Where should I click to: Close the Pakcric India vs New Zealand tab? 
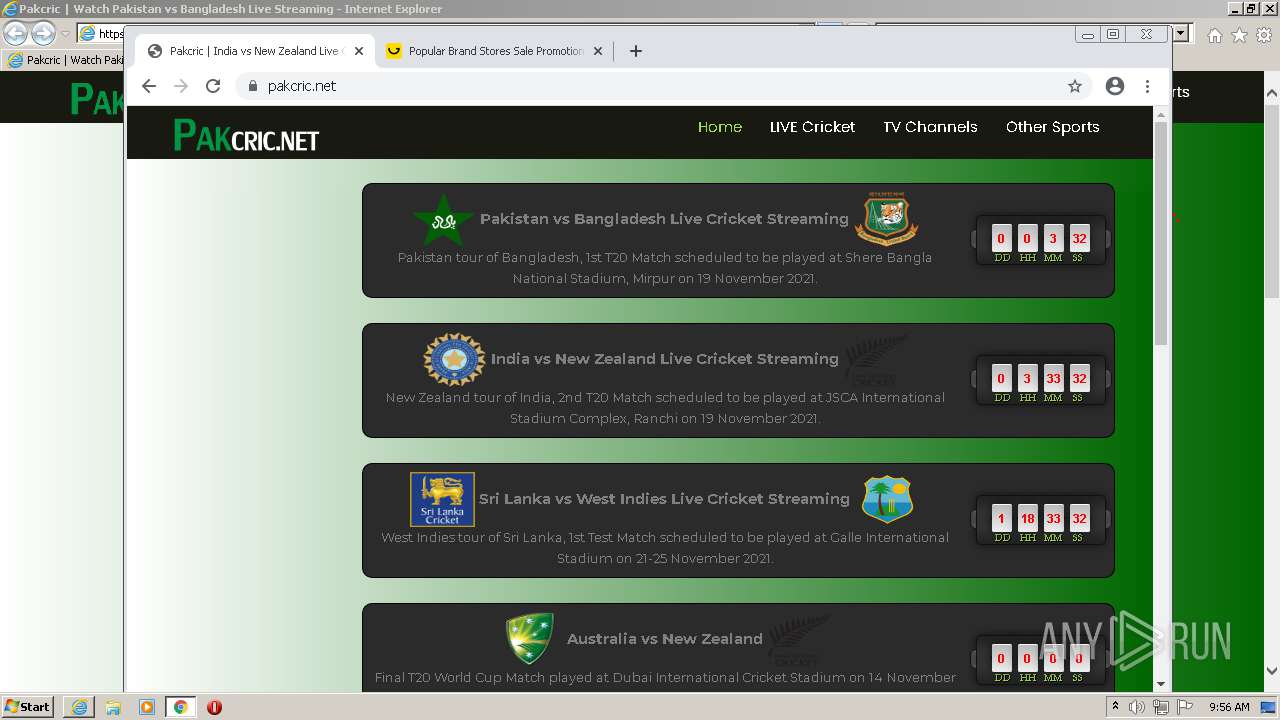tap(359, 51)
